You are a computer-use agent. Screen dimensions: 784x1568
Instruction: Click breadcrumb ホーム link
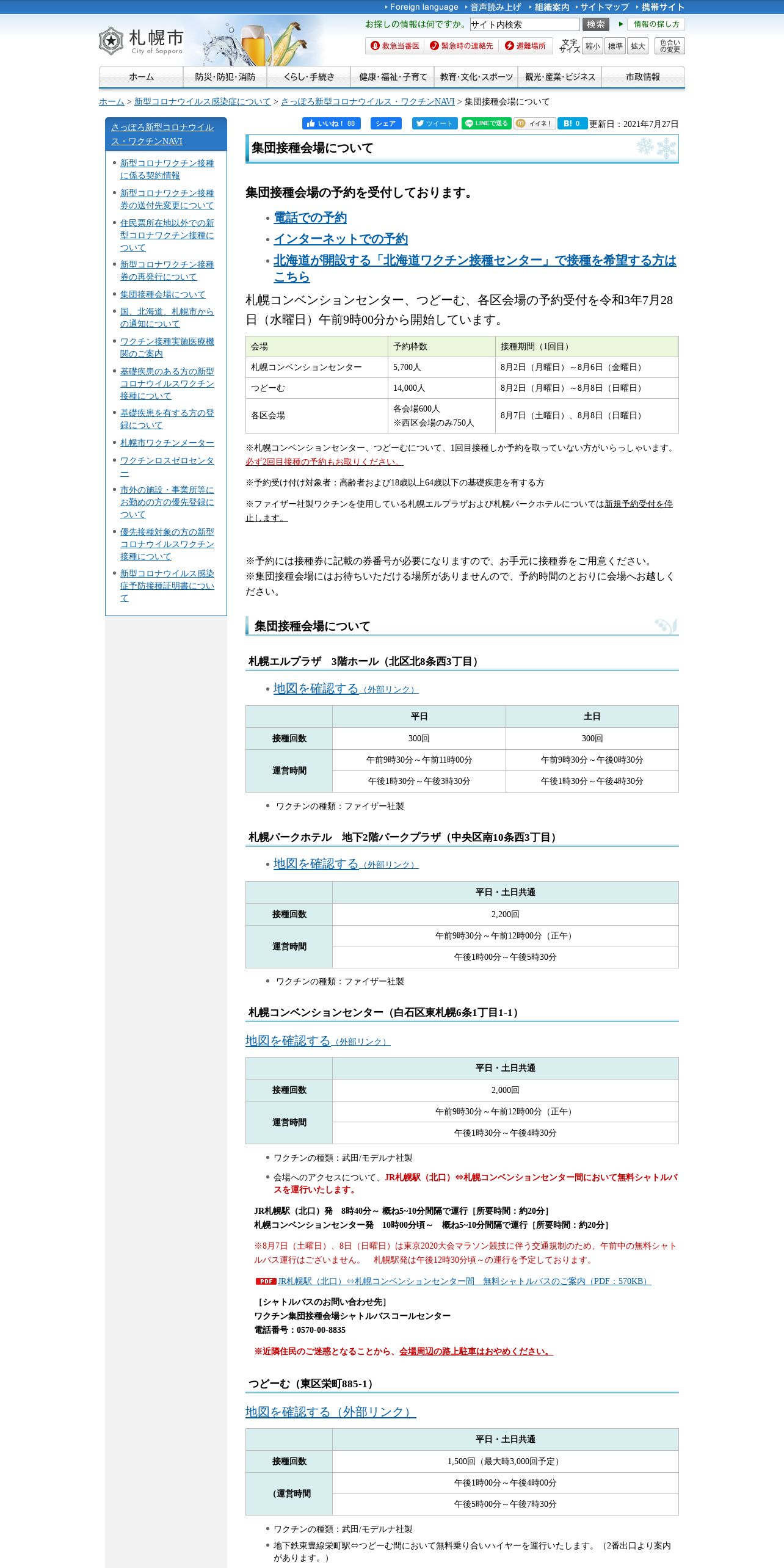click(x=112, y=101)
